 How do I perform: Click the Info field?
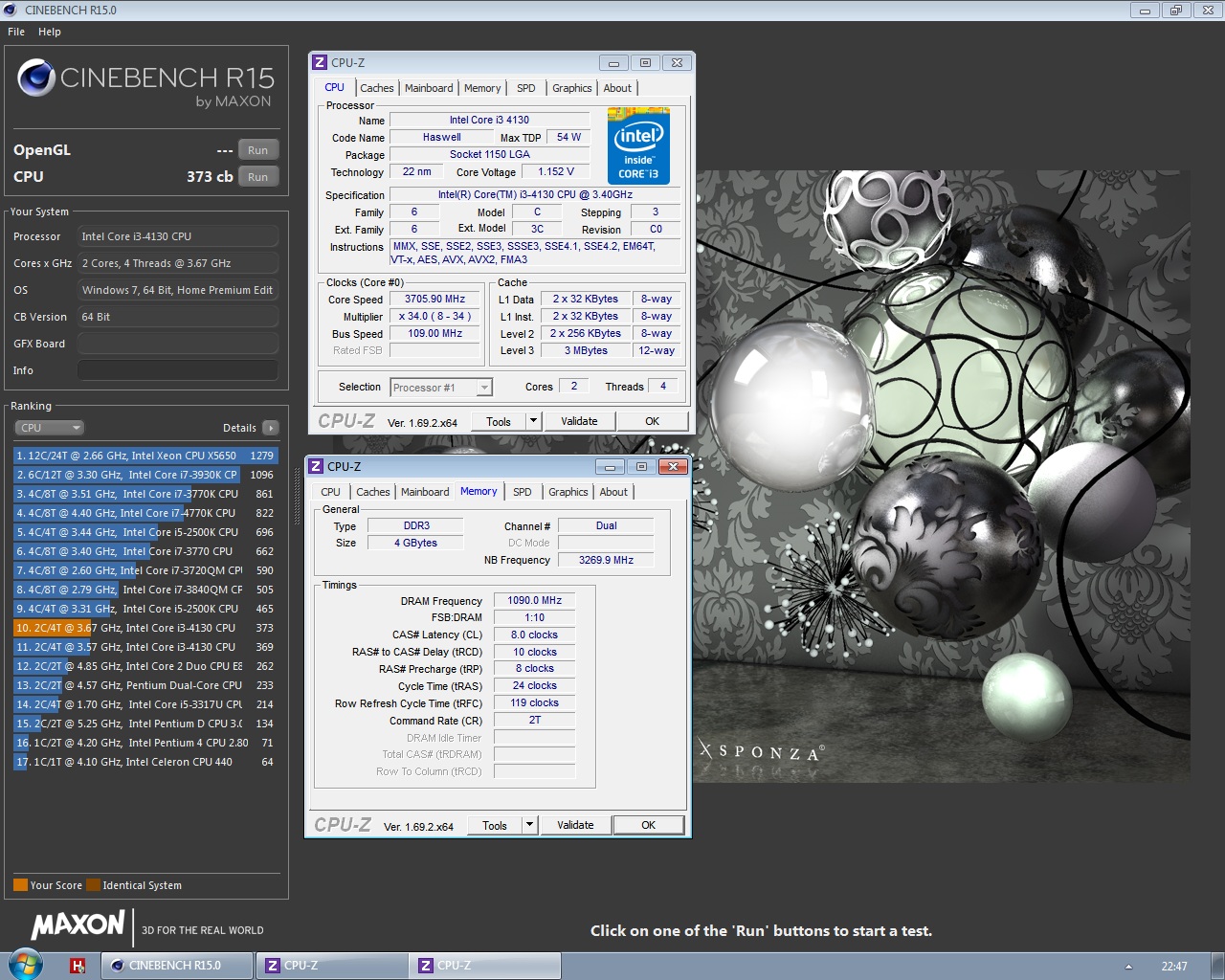click(x=178, y=370)
